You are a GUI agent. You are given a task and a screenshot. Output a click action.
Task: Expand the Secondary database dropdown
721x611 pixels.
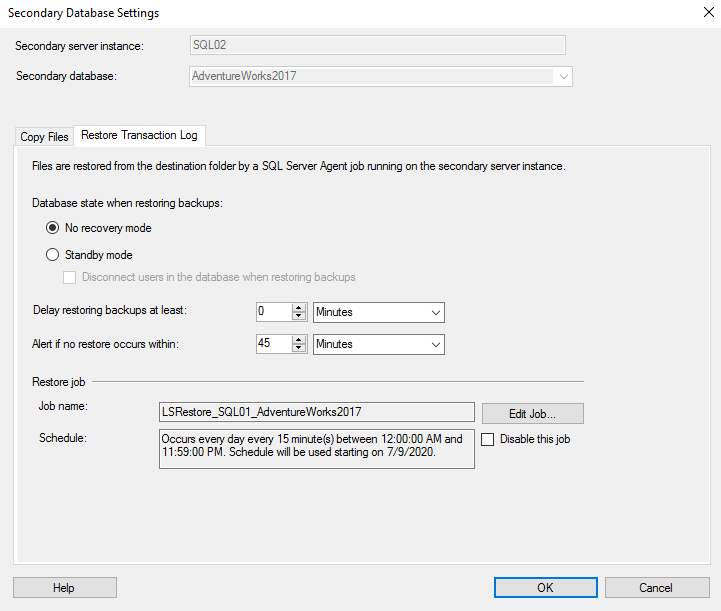(563, 77)
